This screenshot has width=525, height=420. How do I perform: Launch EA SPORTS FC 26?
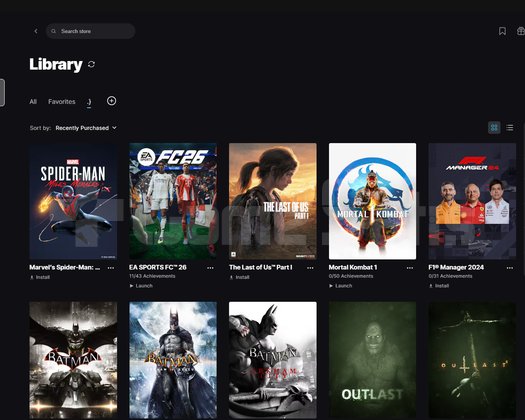141,286
